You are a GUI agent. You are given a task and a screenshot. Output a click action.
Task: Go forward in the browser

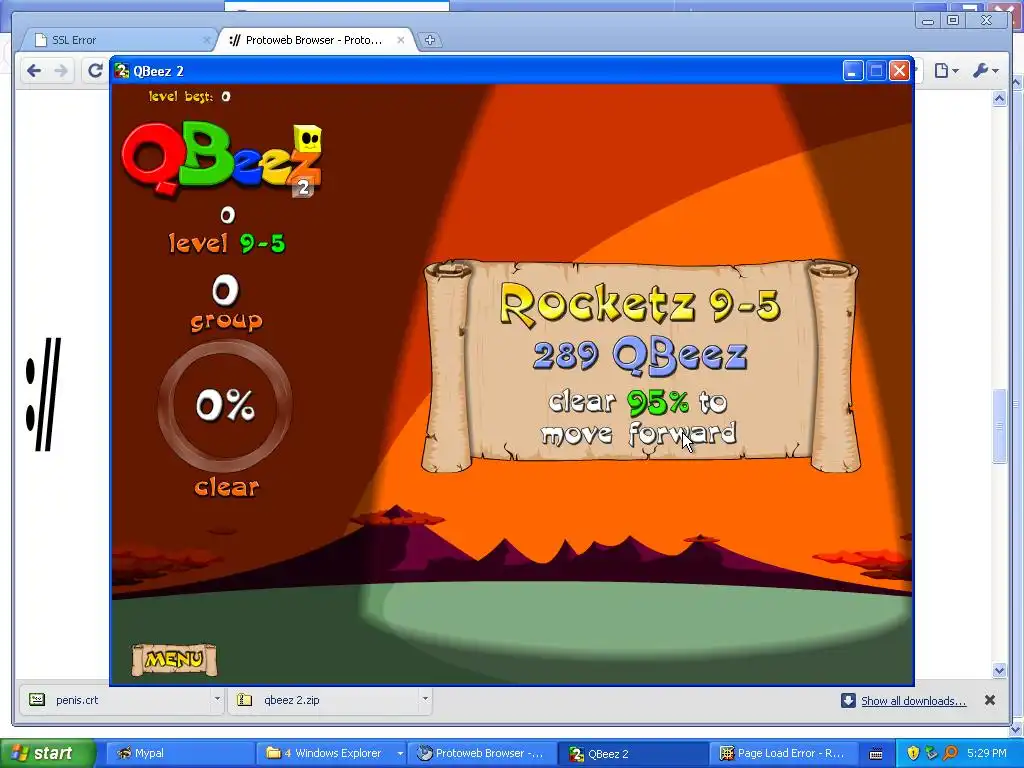pyautogui.click(x=61, y=71)
